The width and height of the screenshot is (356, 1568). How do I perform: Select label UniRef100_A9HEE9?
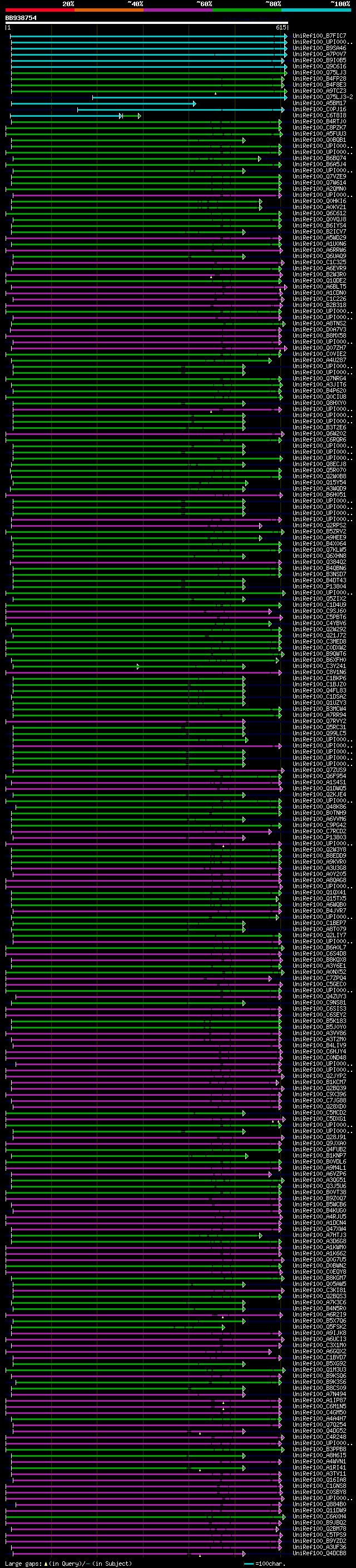319,537
